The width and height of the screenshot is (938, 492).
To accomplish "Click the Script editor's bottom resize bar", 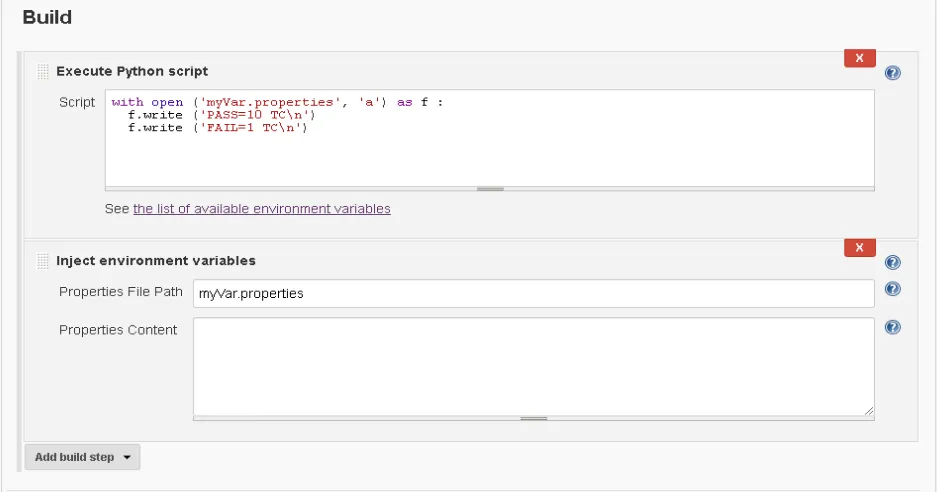I will pos(489,188).
